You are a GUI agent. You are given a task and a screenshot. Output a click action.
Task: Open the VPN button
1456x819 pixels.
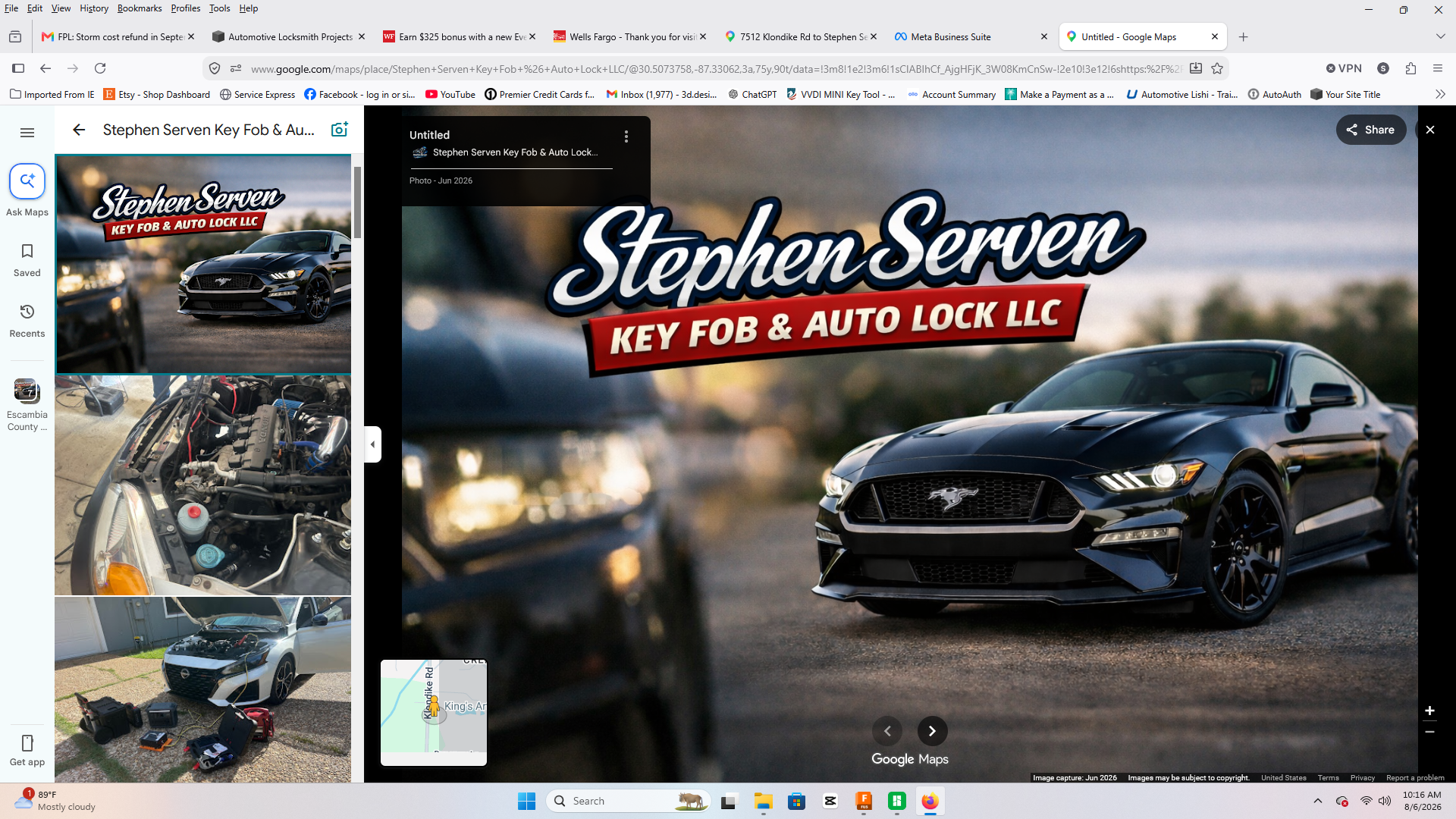coord(1345,68)
